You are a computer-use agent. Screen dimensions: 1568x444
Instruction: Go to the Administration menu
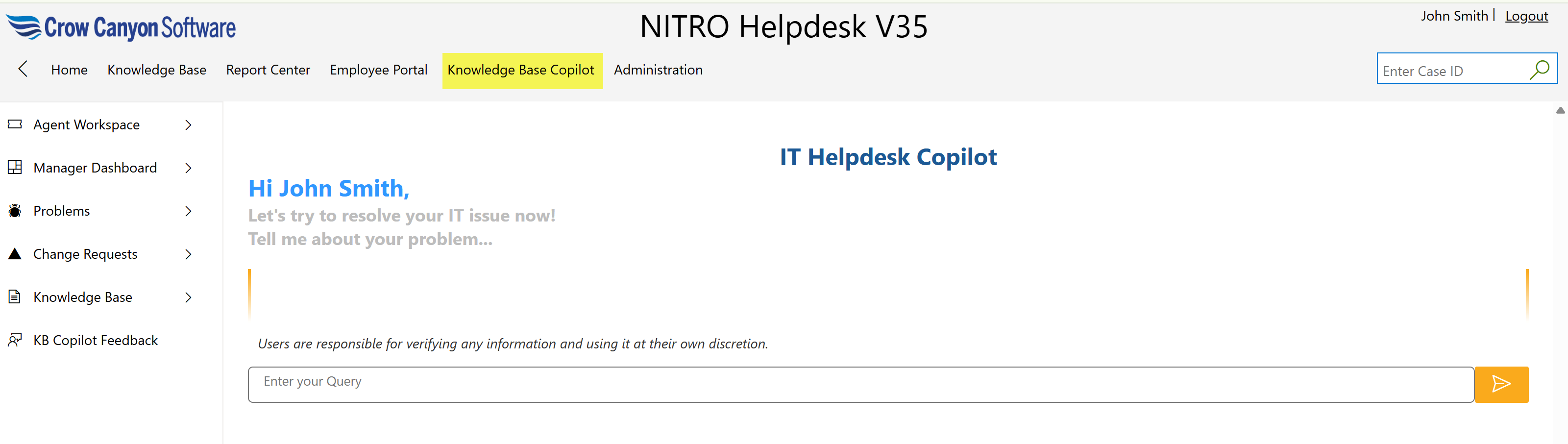coord(658,70)
